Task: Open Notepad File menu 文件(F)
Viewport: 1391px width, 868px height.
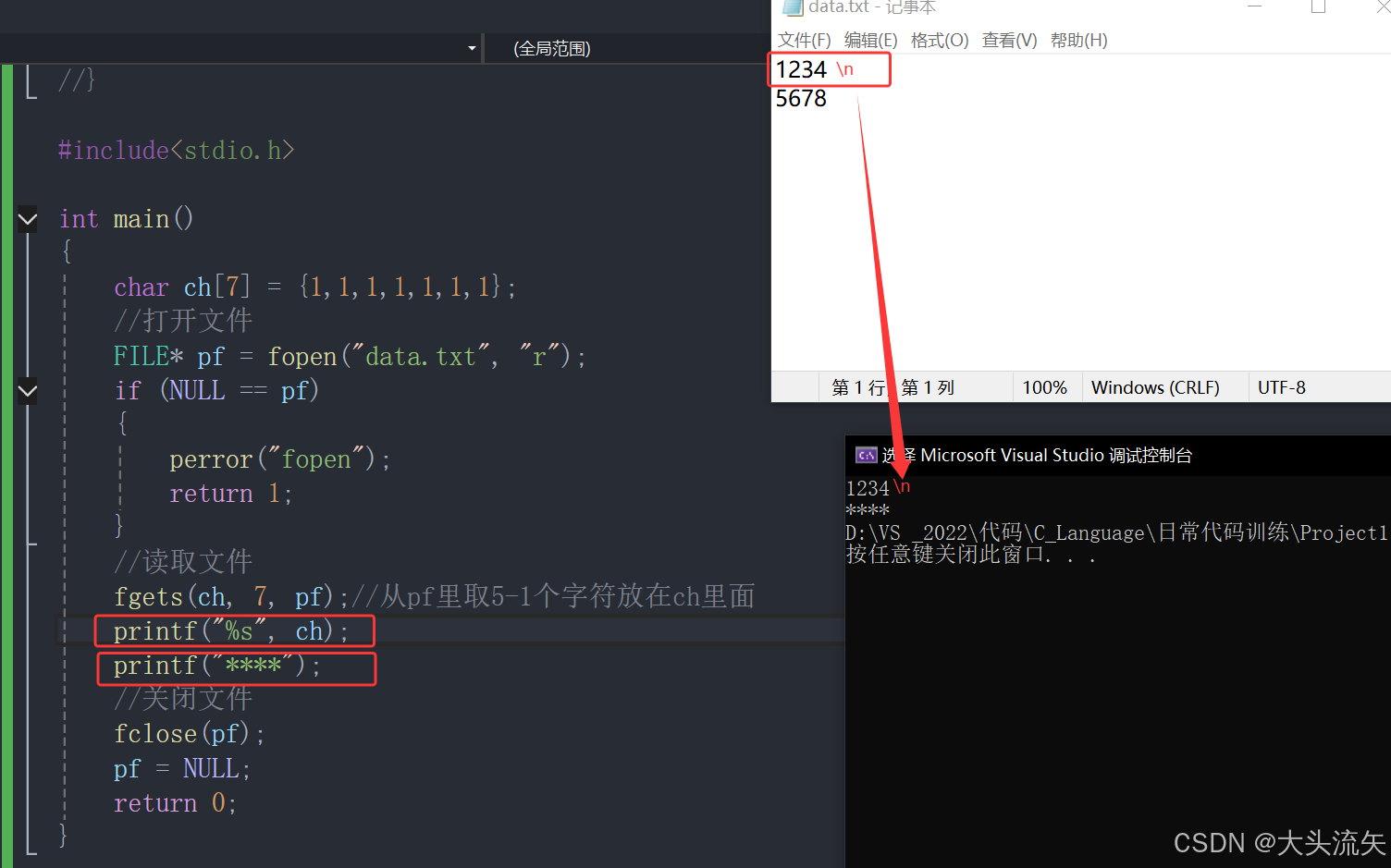Action: tap(804, 40)
